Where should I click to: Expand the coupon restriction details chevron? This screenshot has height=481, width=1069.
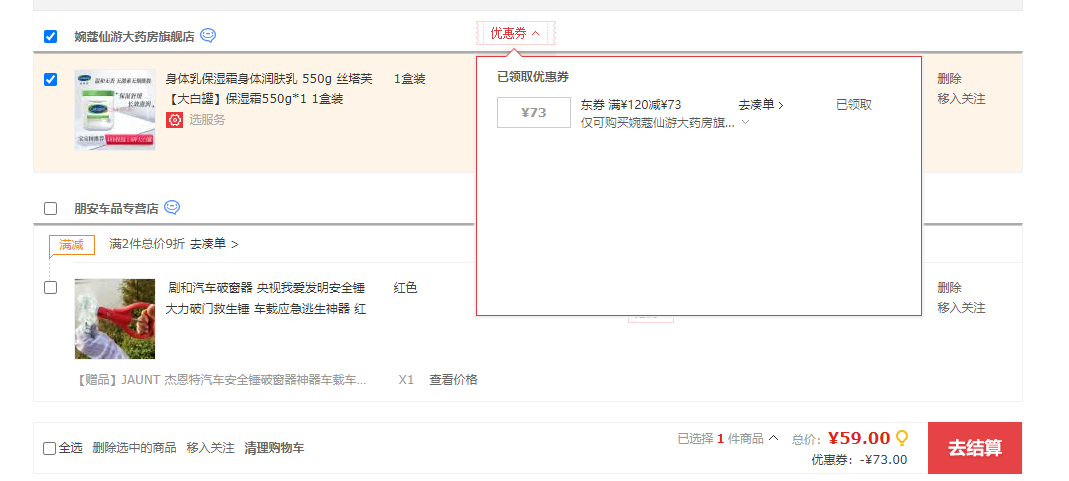tap(745, 123)
